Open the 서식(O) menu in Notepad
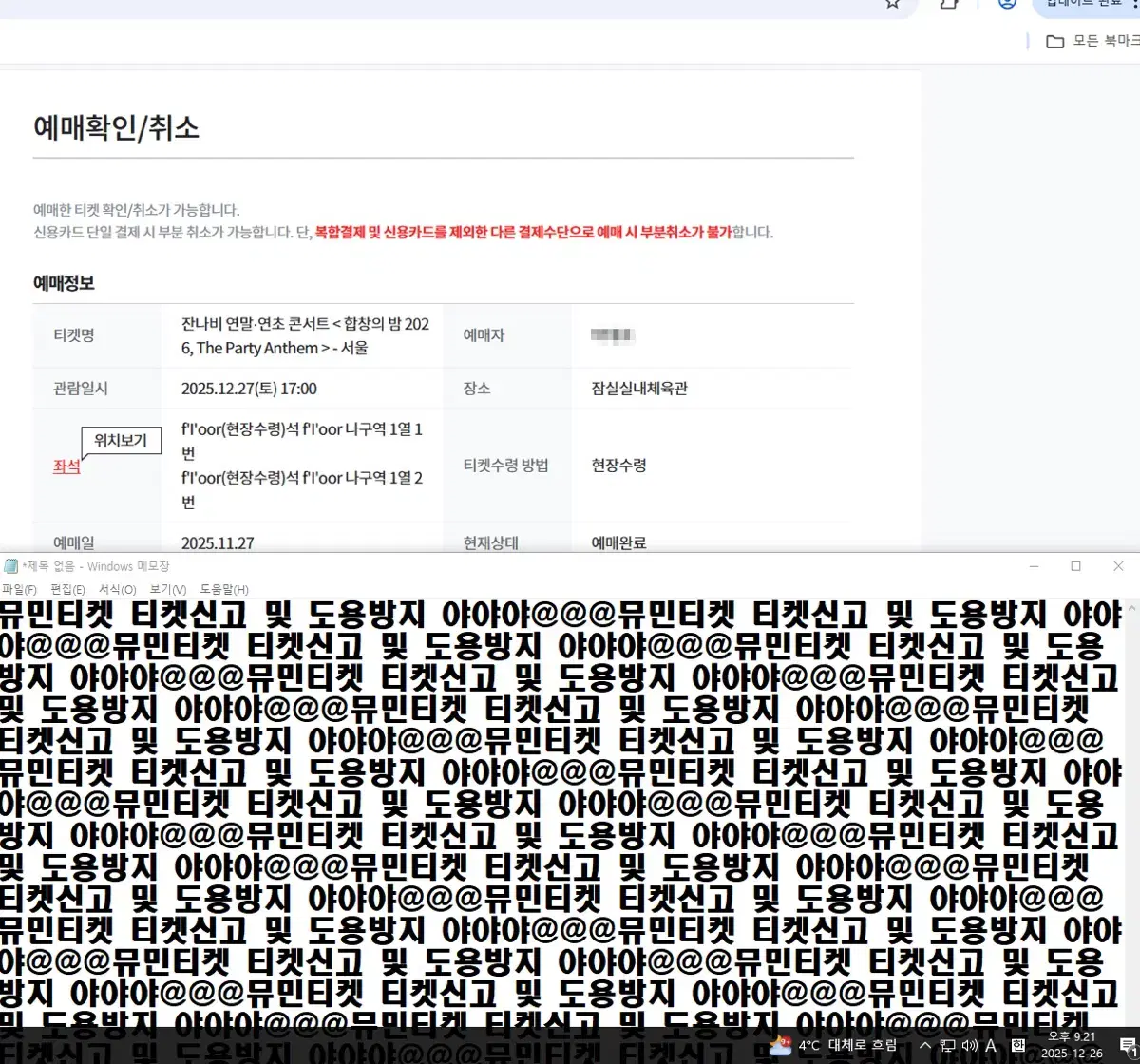Viewport: 1140px width, 1064px height. tap(117, 589)
